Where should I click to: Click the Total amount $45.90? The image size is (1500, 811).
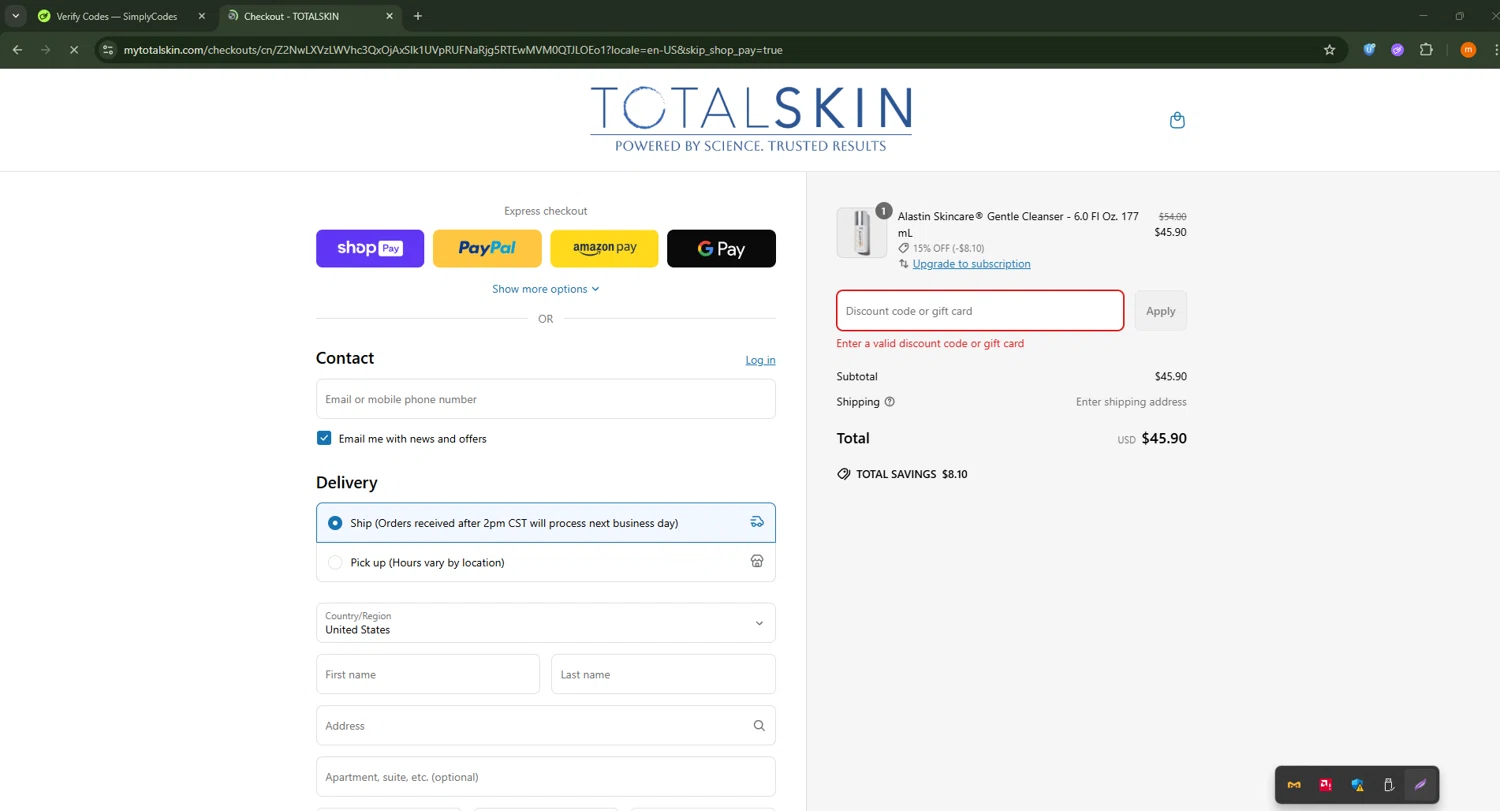tap(1164, 438)
